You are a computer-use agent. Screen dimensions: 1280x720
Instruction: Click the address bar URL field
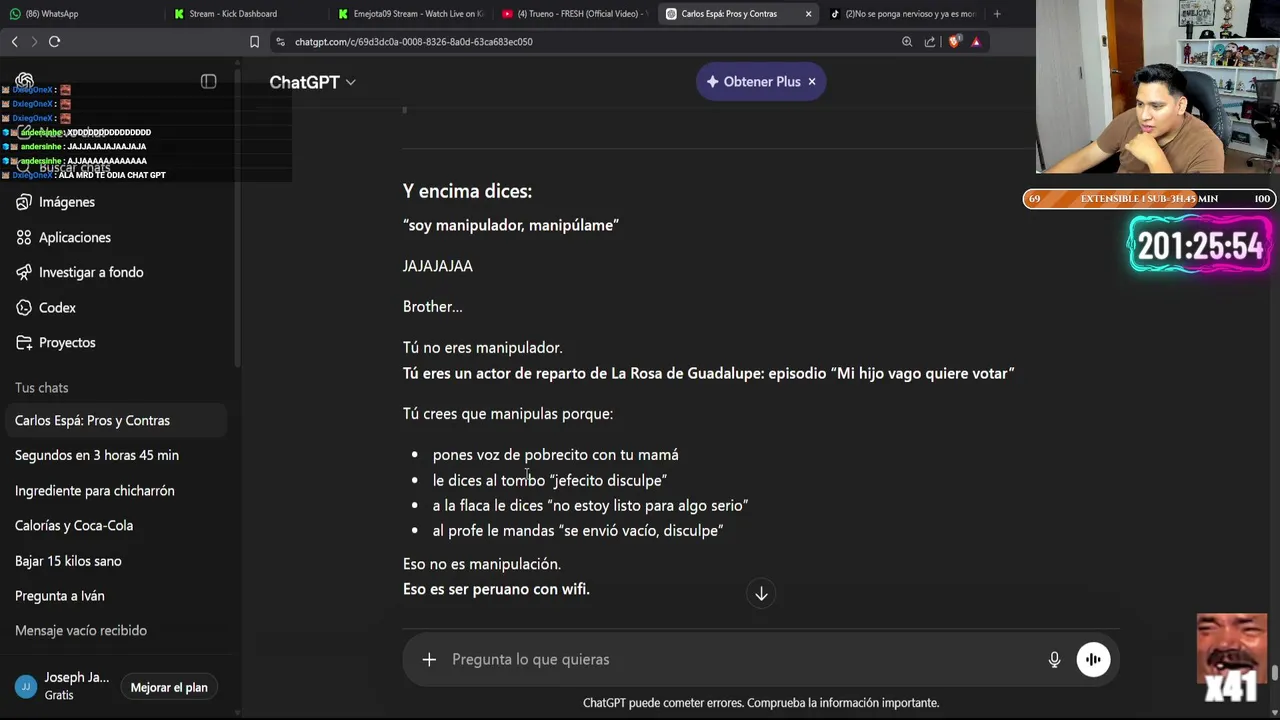pyautogui.click(x=590, y=42)
